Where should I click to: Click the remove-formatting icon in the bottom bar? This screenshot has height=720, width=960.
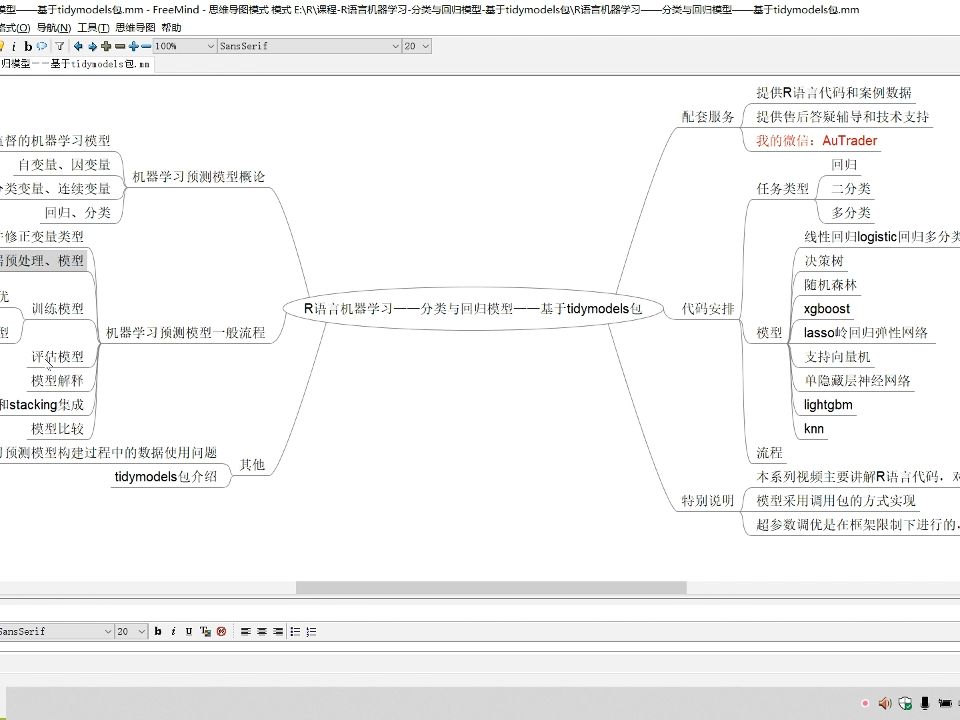[x=220, y=631]
